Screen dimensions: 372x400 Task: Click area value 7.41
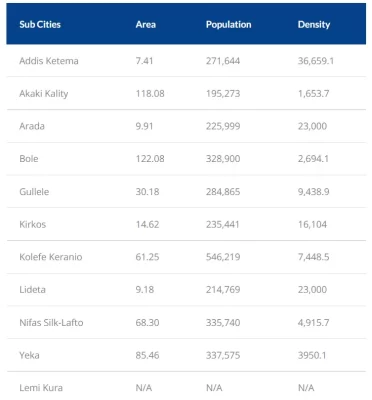tap(144, 61)
